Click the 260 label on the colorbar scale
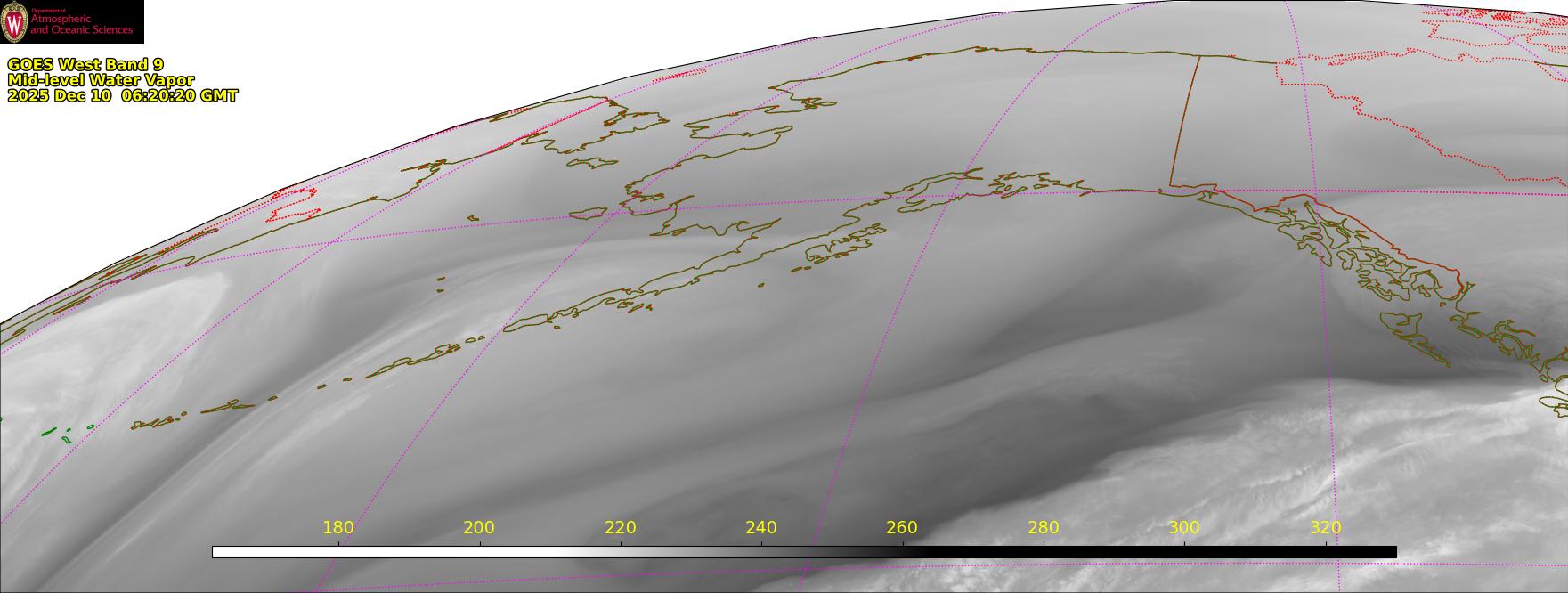 click(902, 527)
